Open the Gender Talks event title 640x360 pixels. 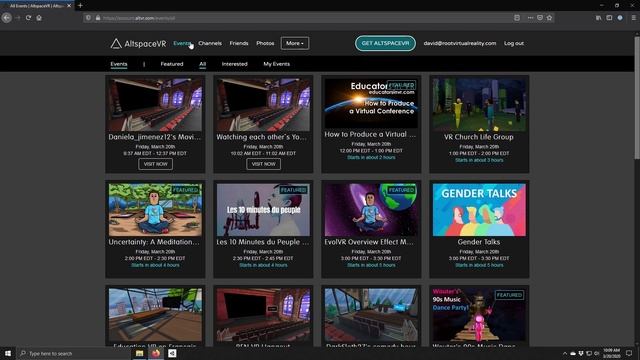point(479,242)
